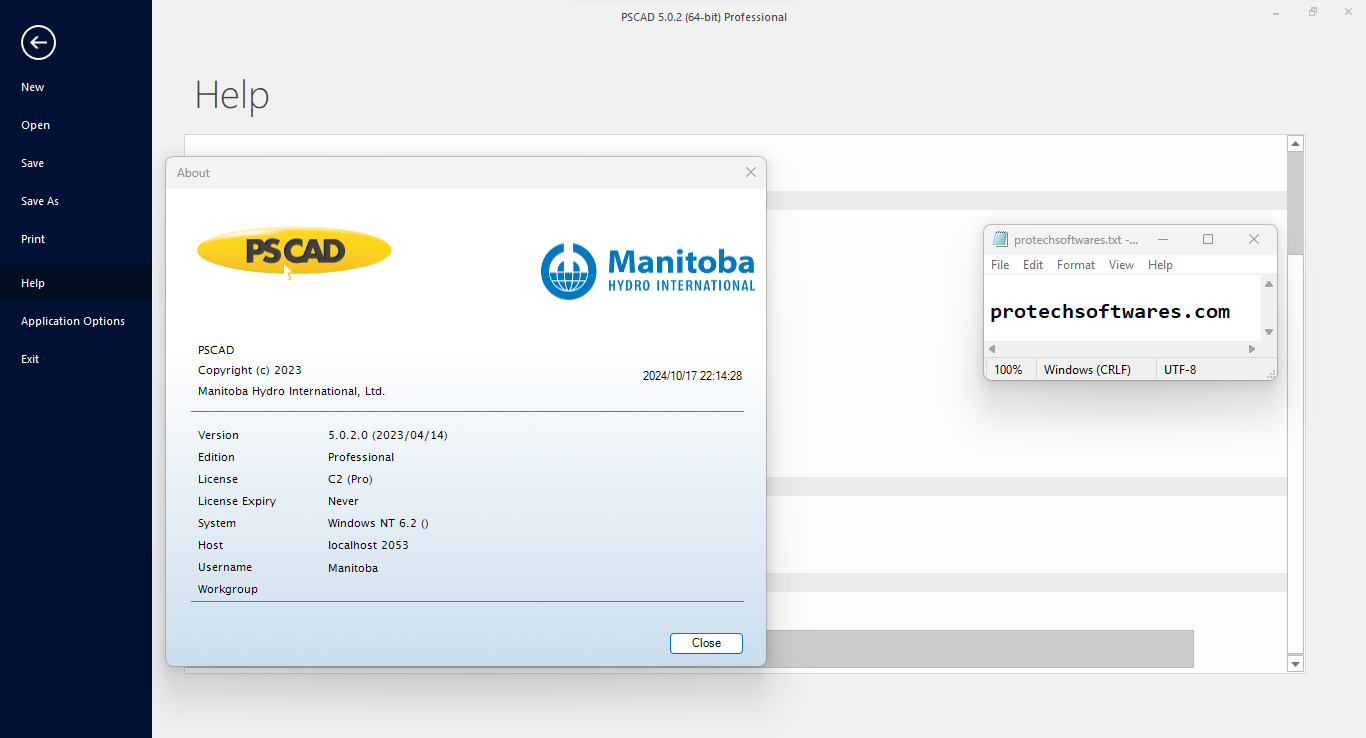Viewport: 1366px width, 738px height.
Task: Close the About dialog with Close button
Action: 706,643
